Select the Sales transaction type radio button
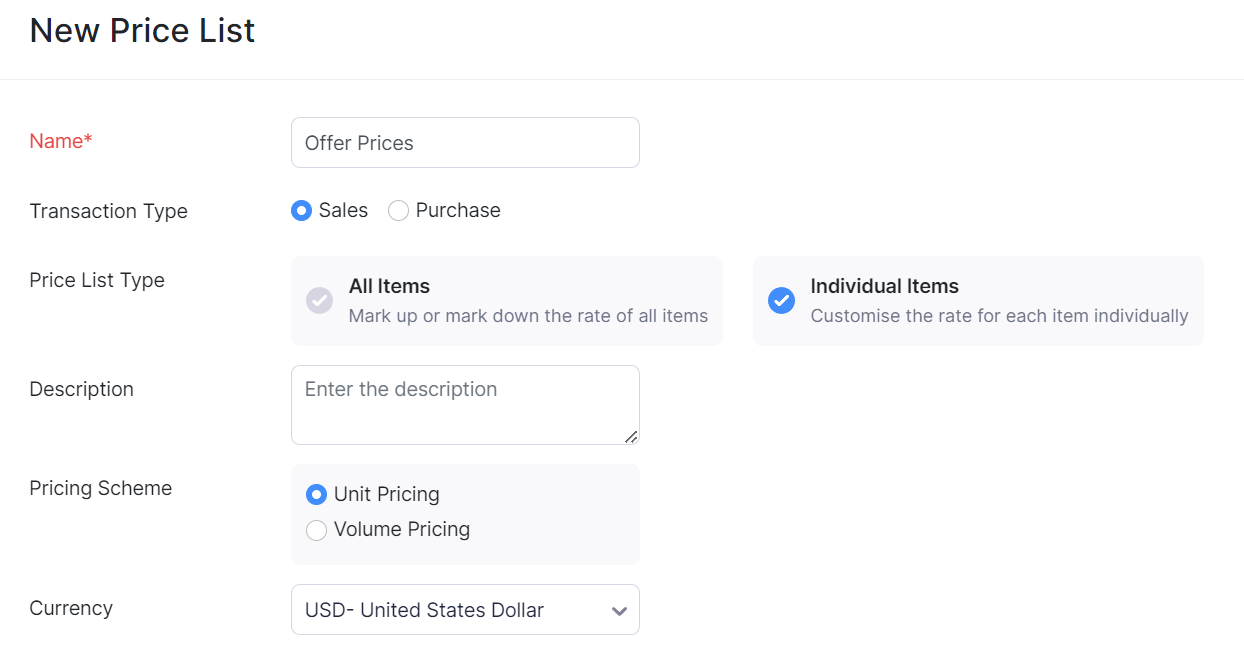The image size is (1244, 662). [x=301, y=211]
